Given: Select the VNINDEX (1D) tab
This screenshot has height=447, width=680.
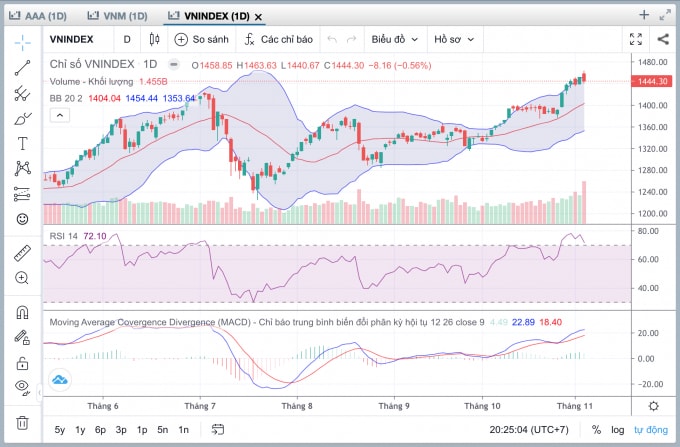Looking at the screenshot, I should click(209, 16).
